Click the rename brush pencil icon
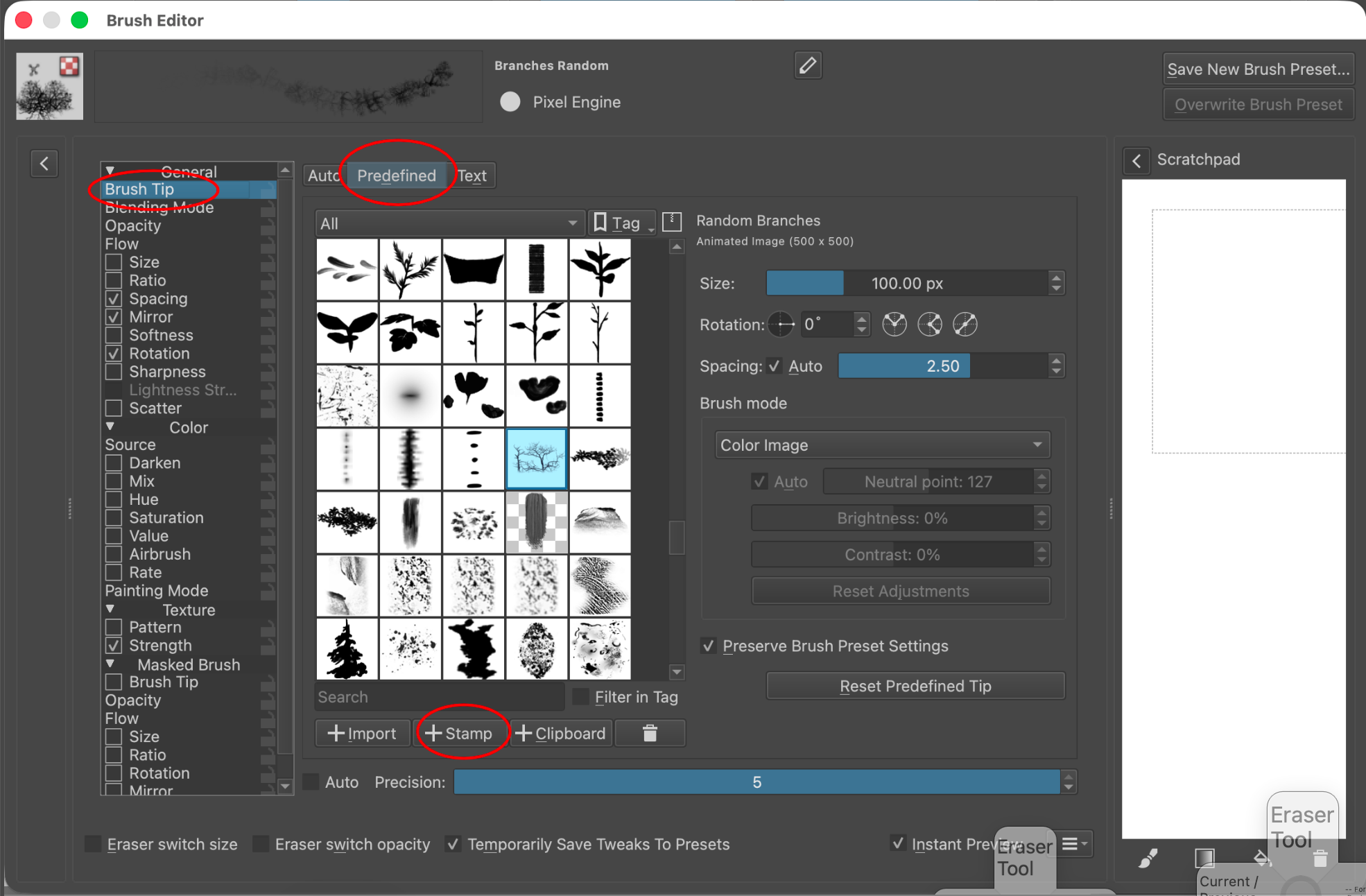Viewport: 1366px width, 896px height. (x=808, y=66)
